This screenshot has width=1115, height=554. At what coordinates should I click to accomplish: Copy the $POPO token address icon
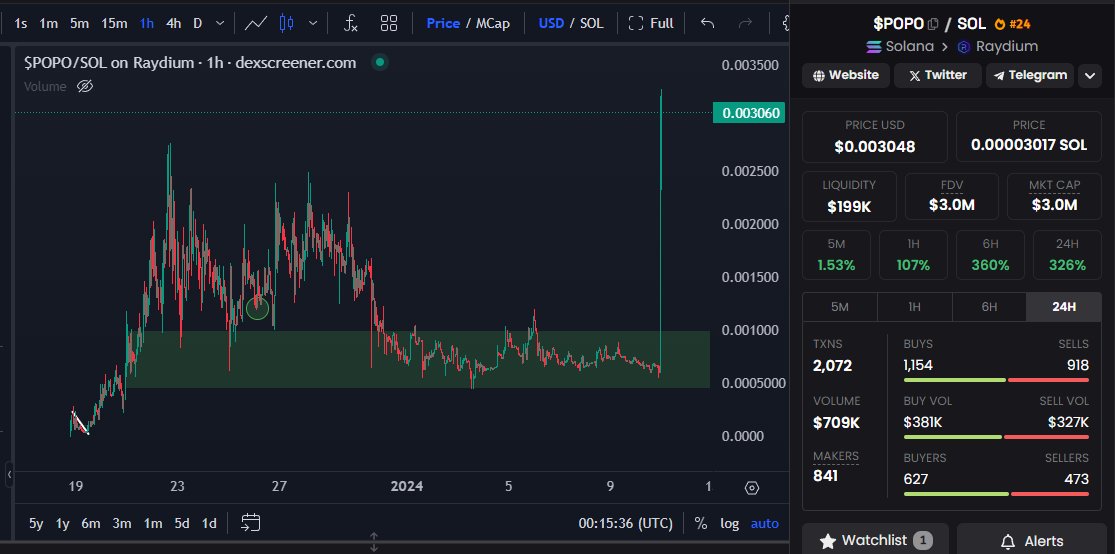click(933, 24)
